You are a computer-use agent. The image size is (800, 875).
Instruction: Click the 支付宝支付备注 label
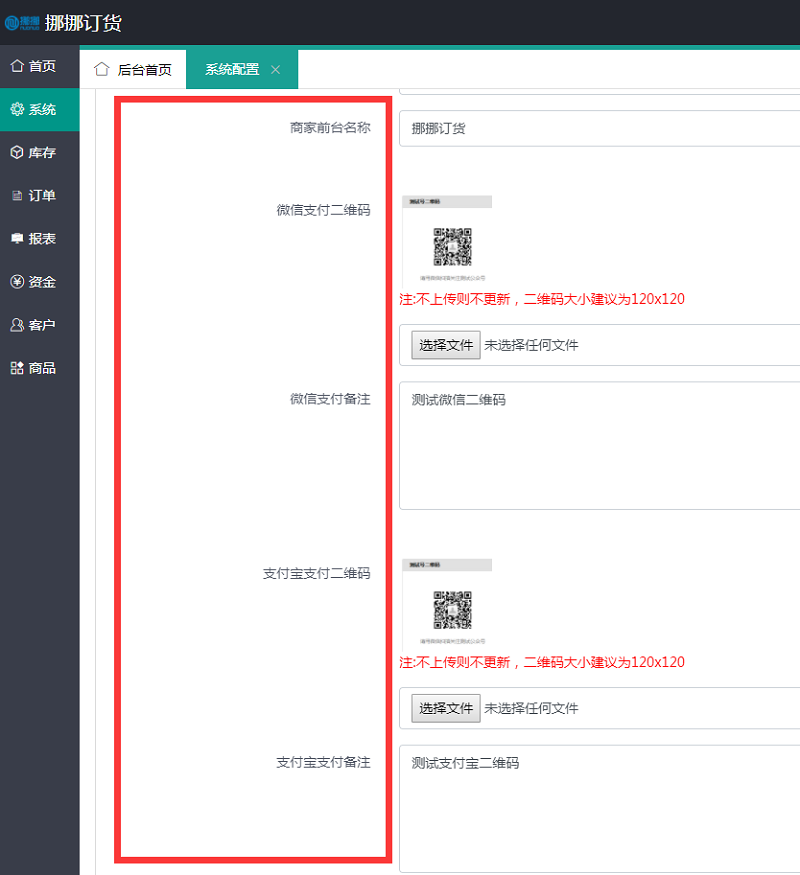click(x=324, y=762)
